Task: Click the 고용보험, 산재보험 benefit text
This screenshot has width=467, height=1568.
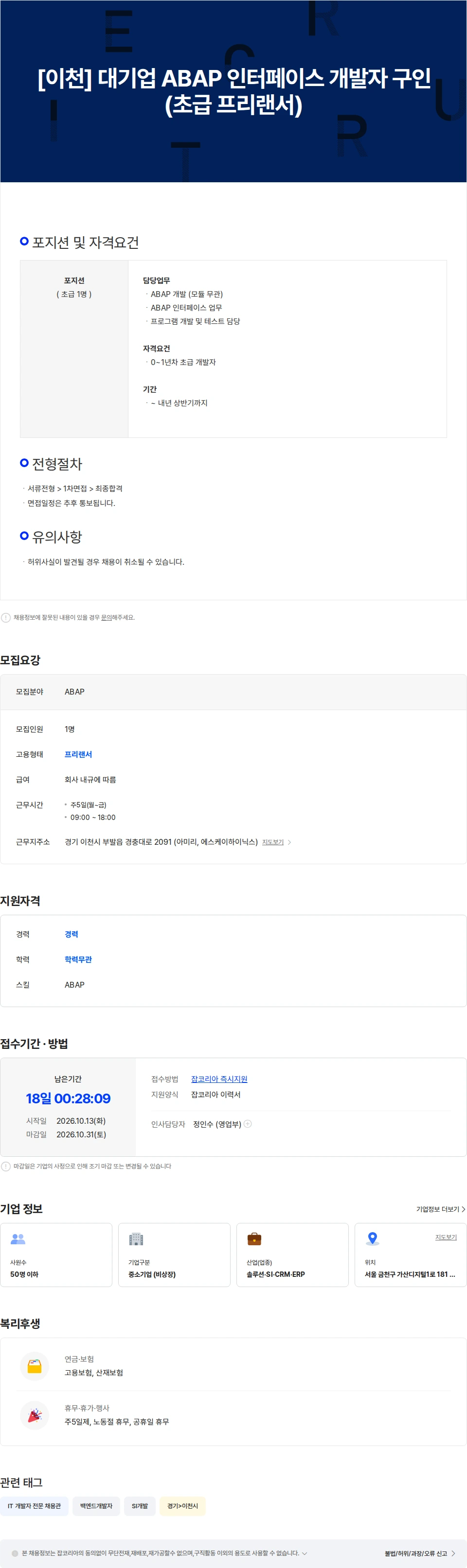Action: click(x=94, y=1372)
